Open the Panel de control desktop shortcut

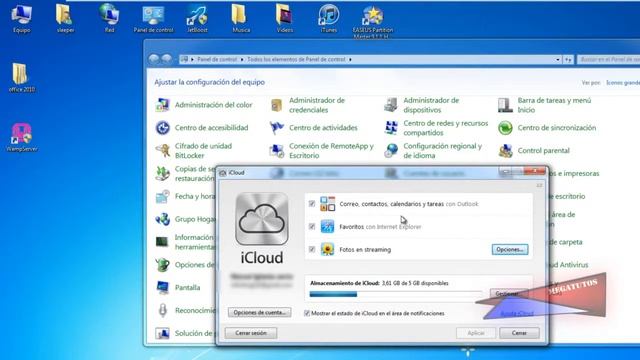pos(153,18)
